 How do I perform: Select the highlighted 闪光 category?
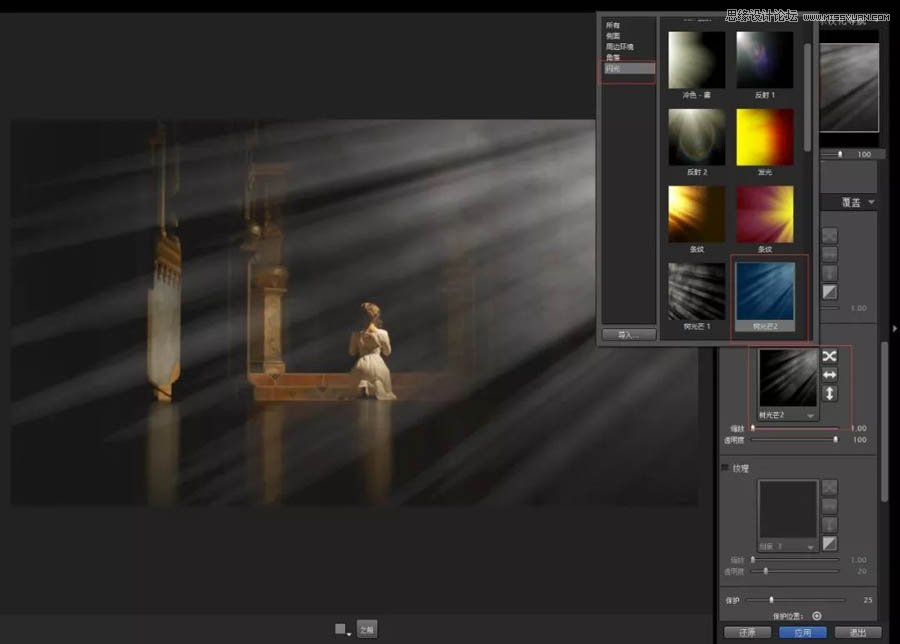pyautogui.click(x=629, y=69)
